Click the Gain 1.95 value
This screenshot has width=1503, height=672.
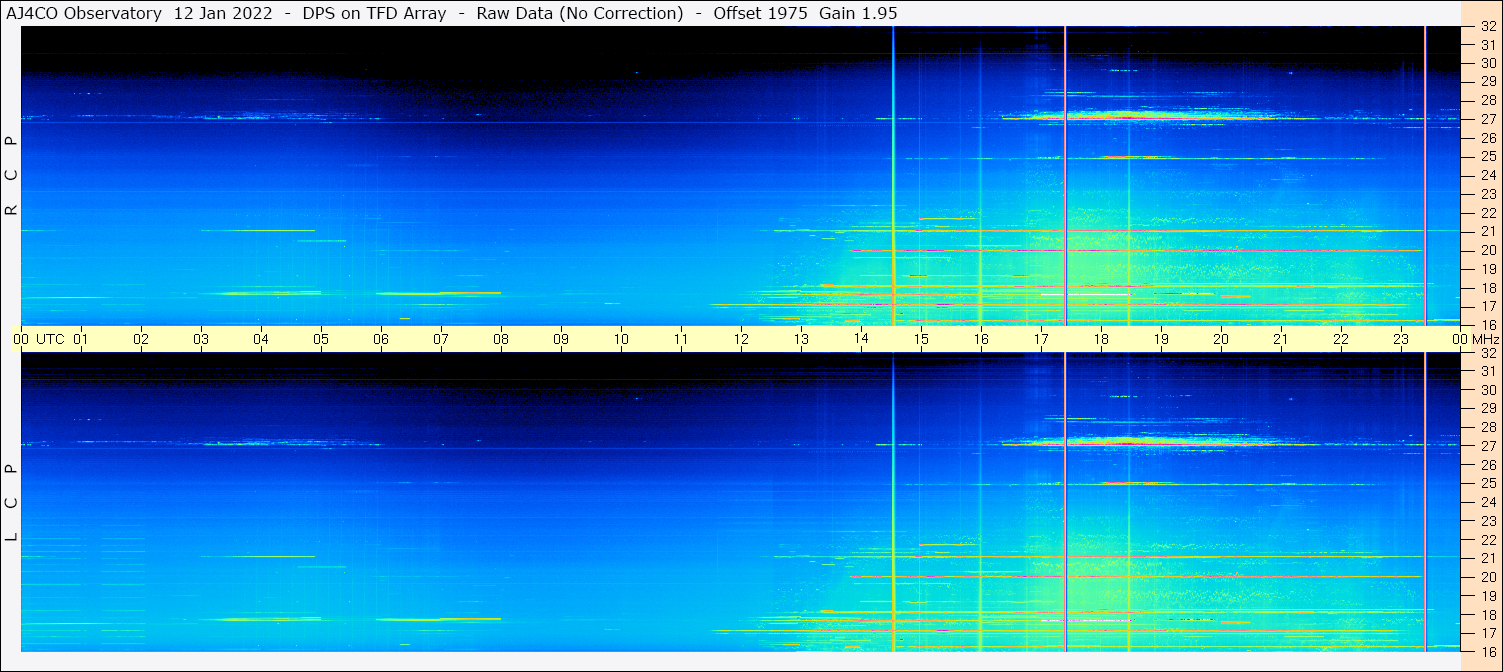click(858, 13)
